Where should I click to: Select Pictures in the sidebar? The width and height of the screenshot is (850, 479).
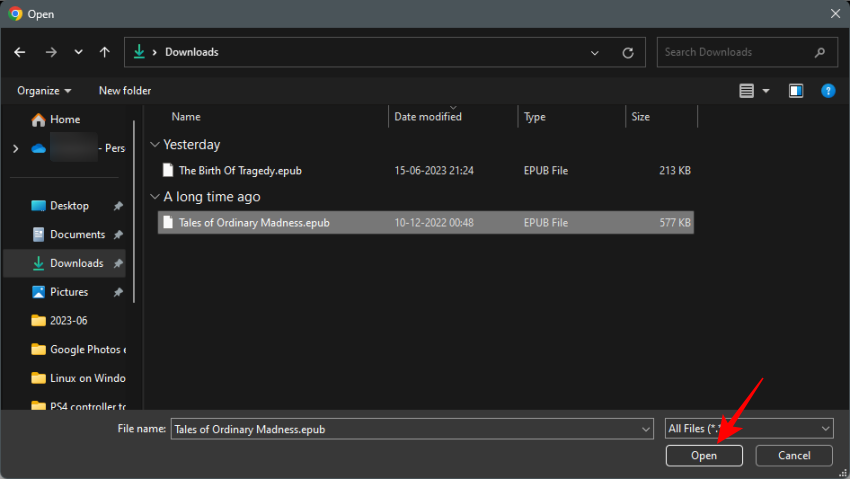click(68, 292)
